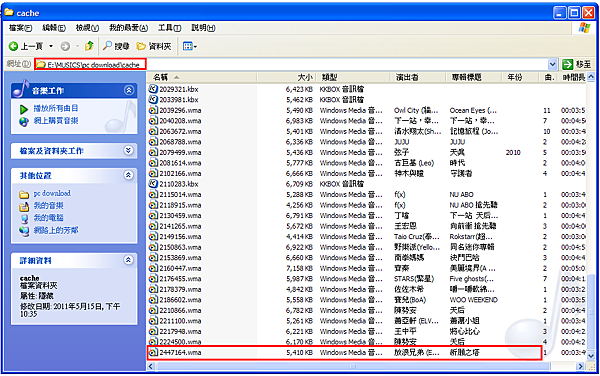Select the 2068788.wma file icon
The image size is (600, 376).
pyautogui.click(x=153, y=142)
